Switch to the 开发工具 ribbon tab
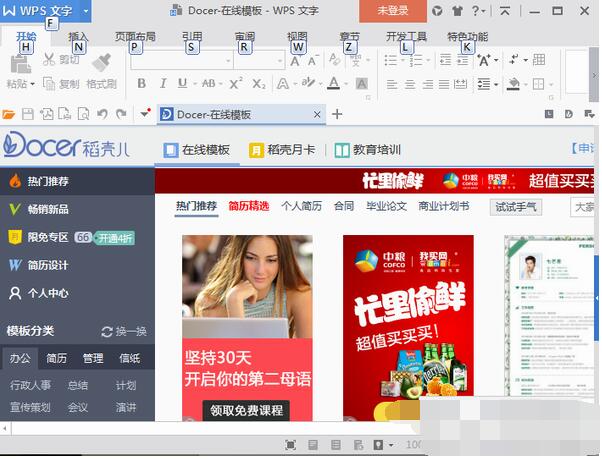Viewport: 602px width, 461px height. click(406, 37)
